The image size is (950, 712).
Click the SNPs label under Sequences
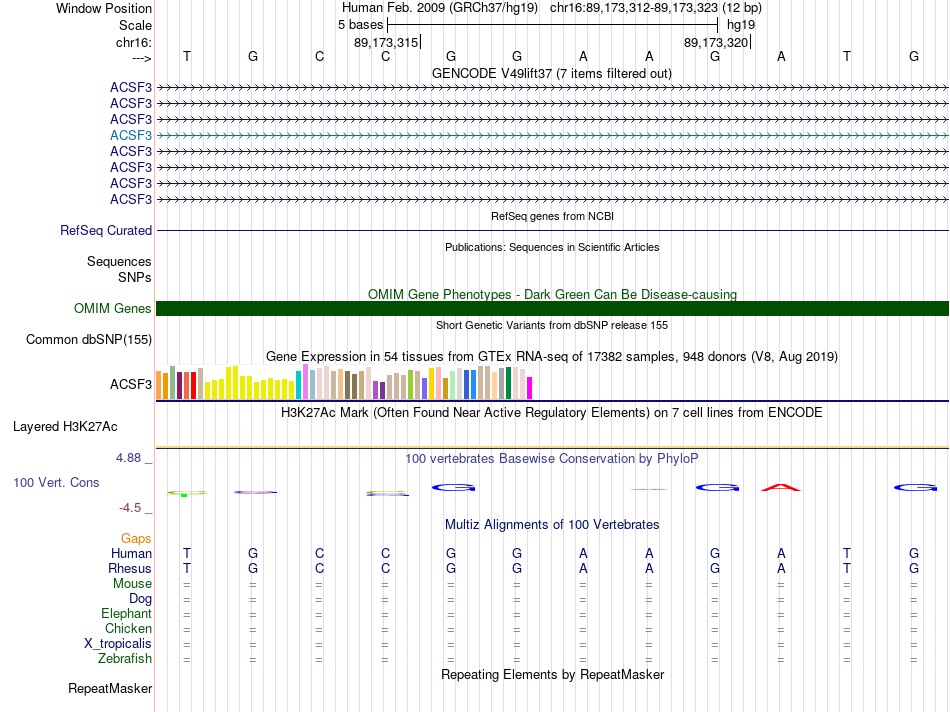pos(135,277)
